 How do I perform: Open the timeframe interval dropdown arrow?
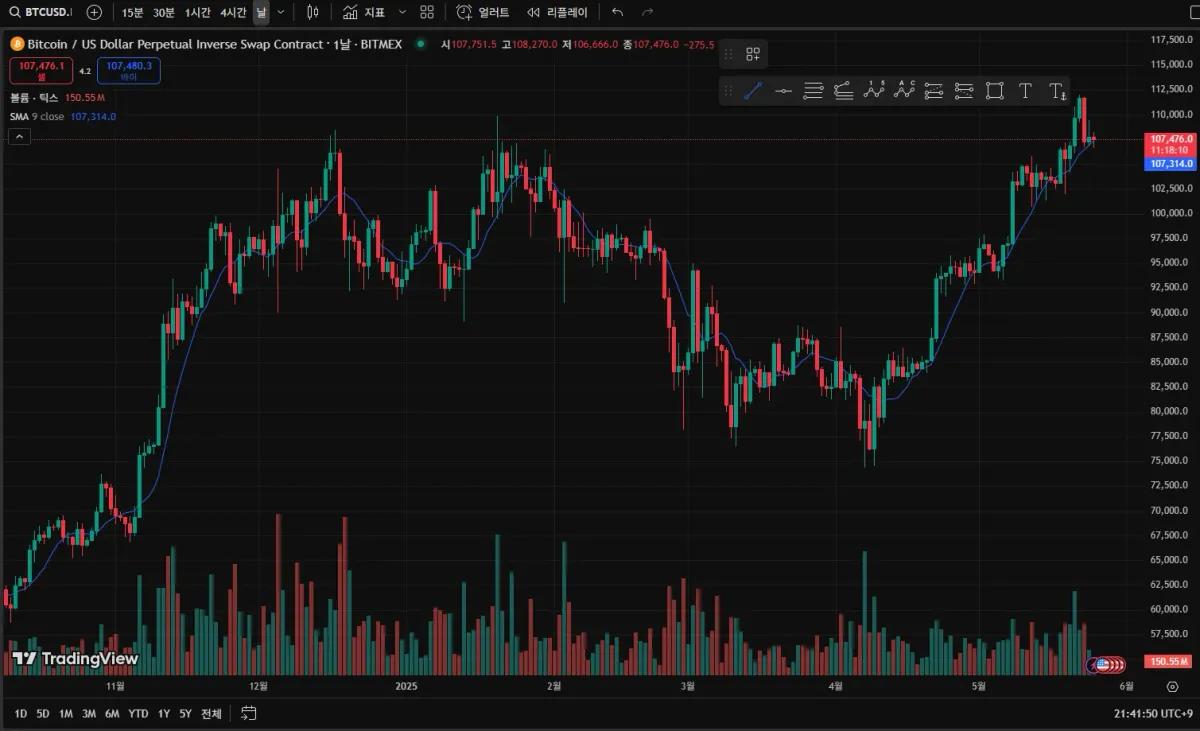click(281, 12)
